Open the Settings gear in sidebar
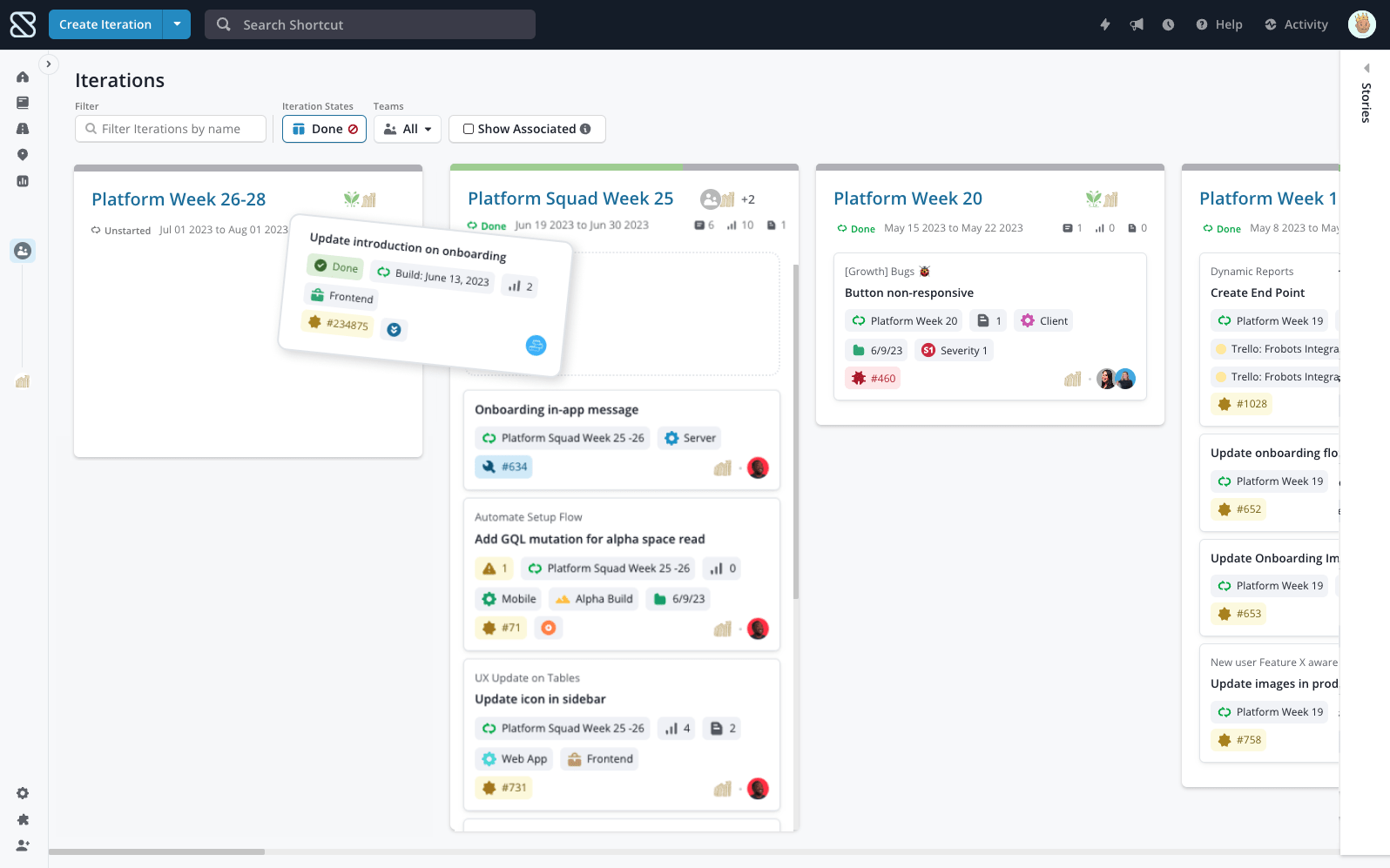1390x868 pixels. click(x=23, y=793)
